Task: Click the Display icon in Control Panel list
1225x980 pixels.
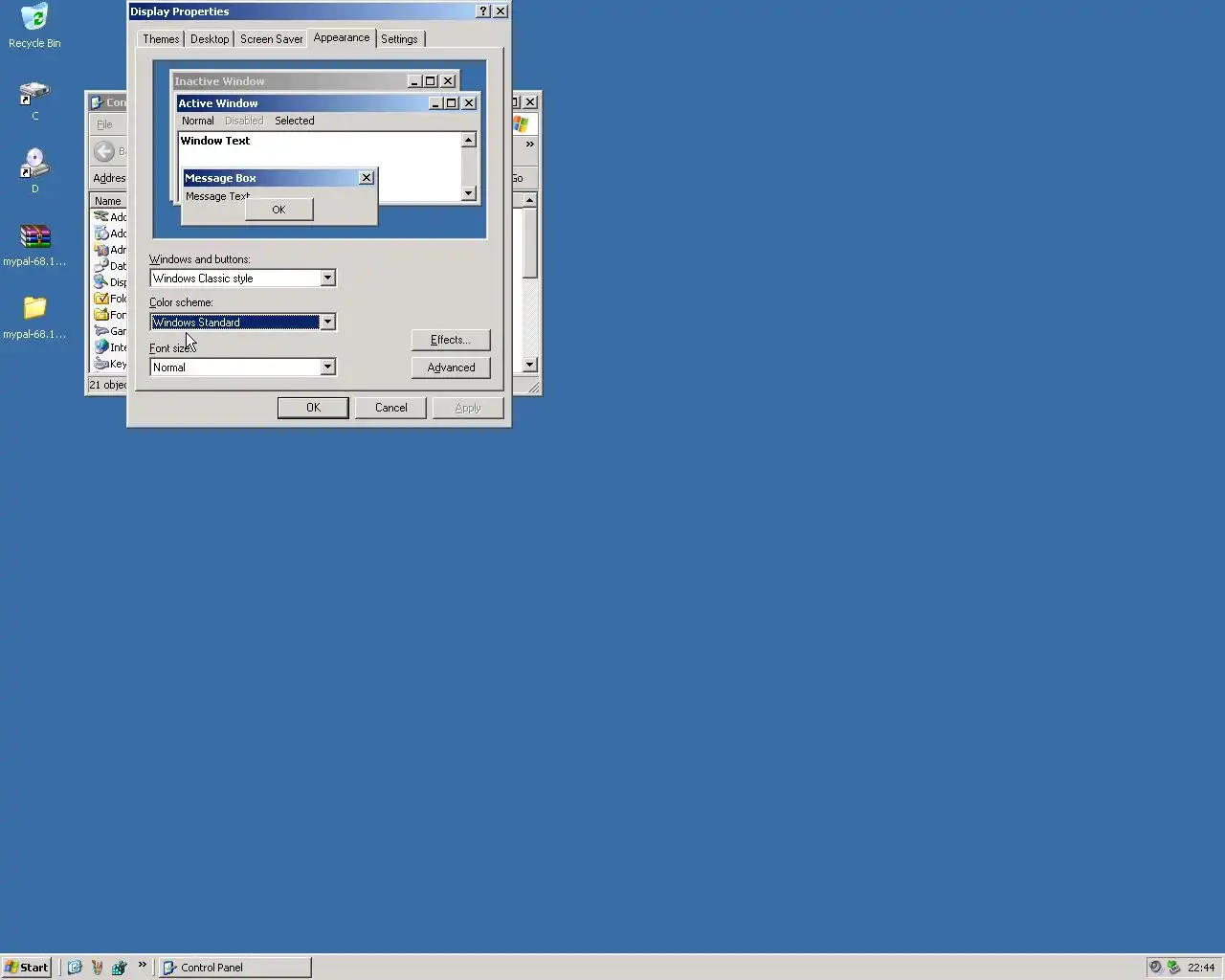Action: click(101, 282)
